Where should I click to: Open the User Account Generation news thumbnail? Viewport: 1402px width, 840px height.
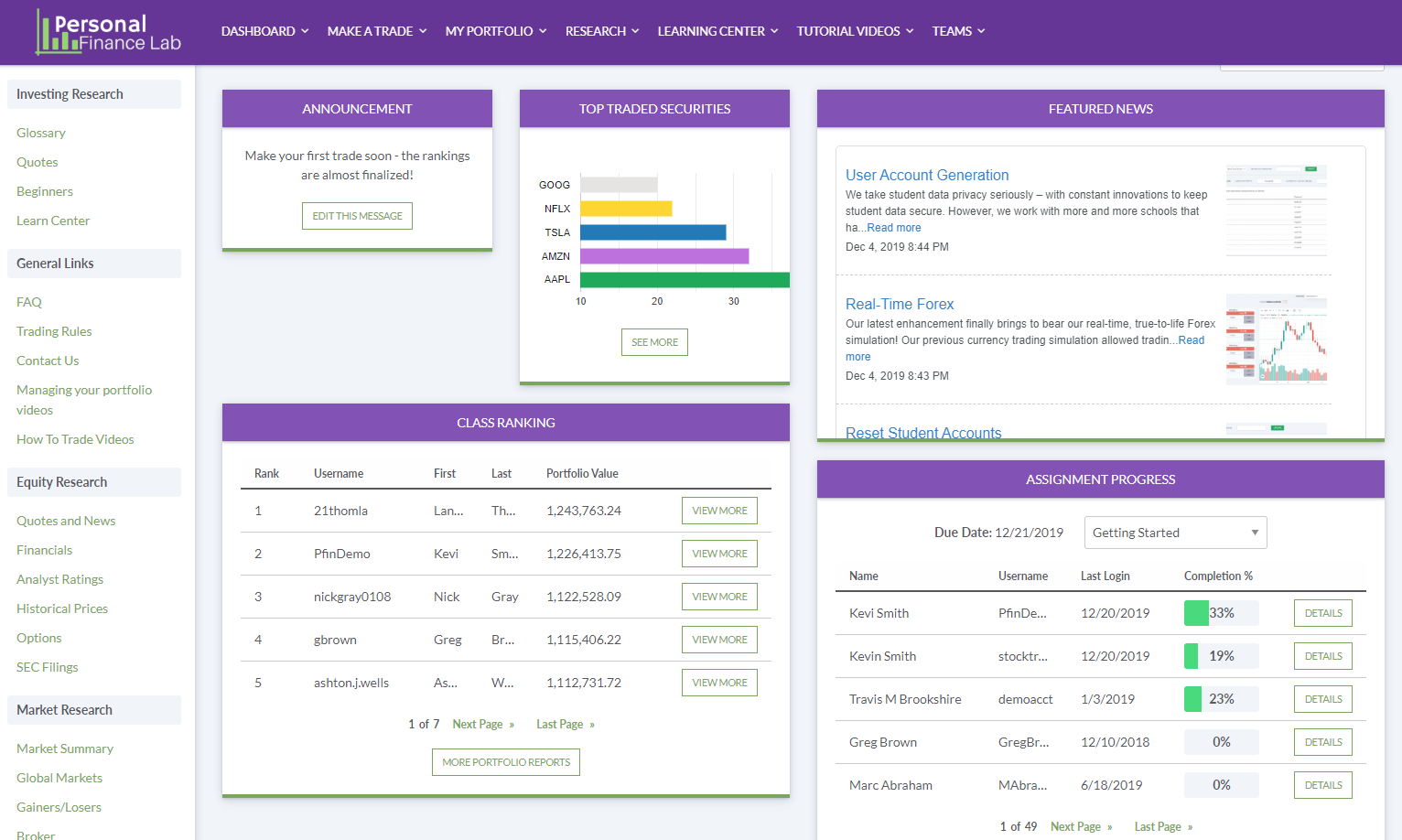(1276, 210)
